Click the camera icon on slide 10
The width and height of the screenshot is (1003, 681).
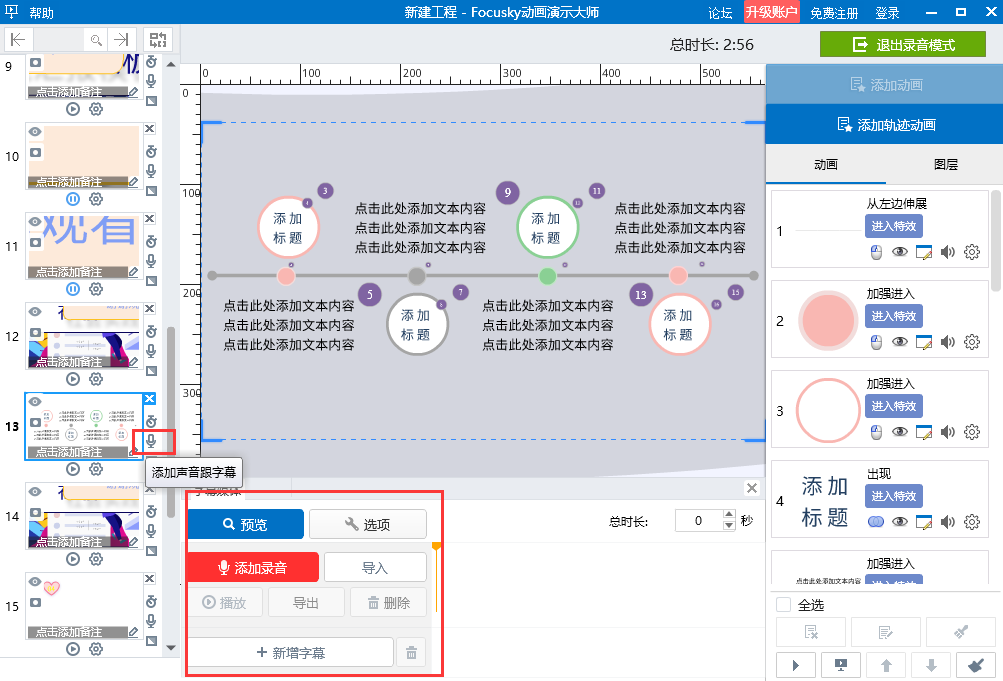coord(36,153)
